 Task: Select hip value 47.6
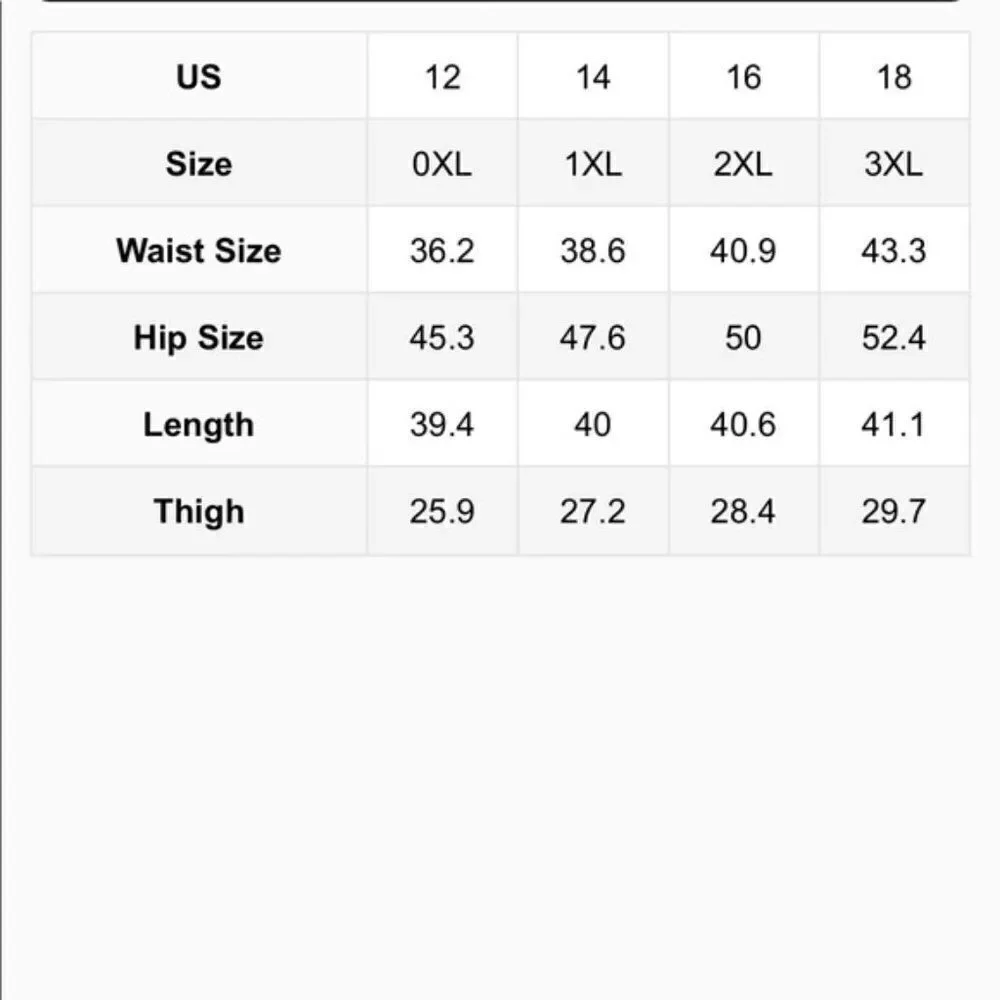coord(593,337)
